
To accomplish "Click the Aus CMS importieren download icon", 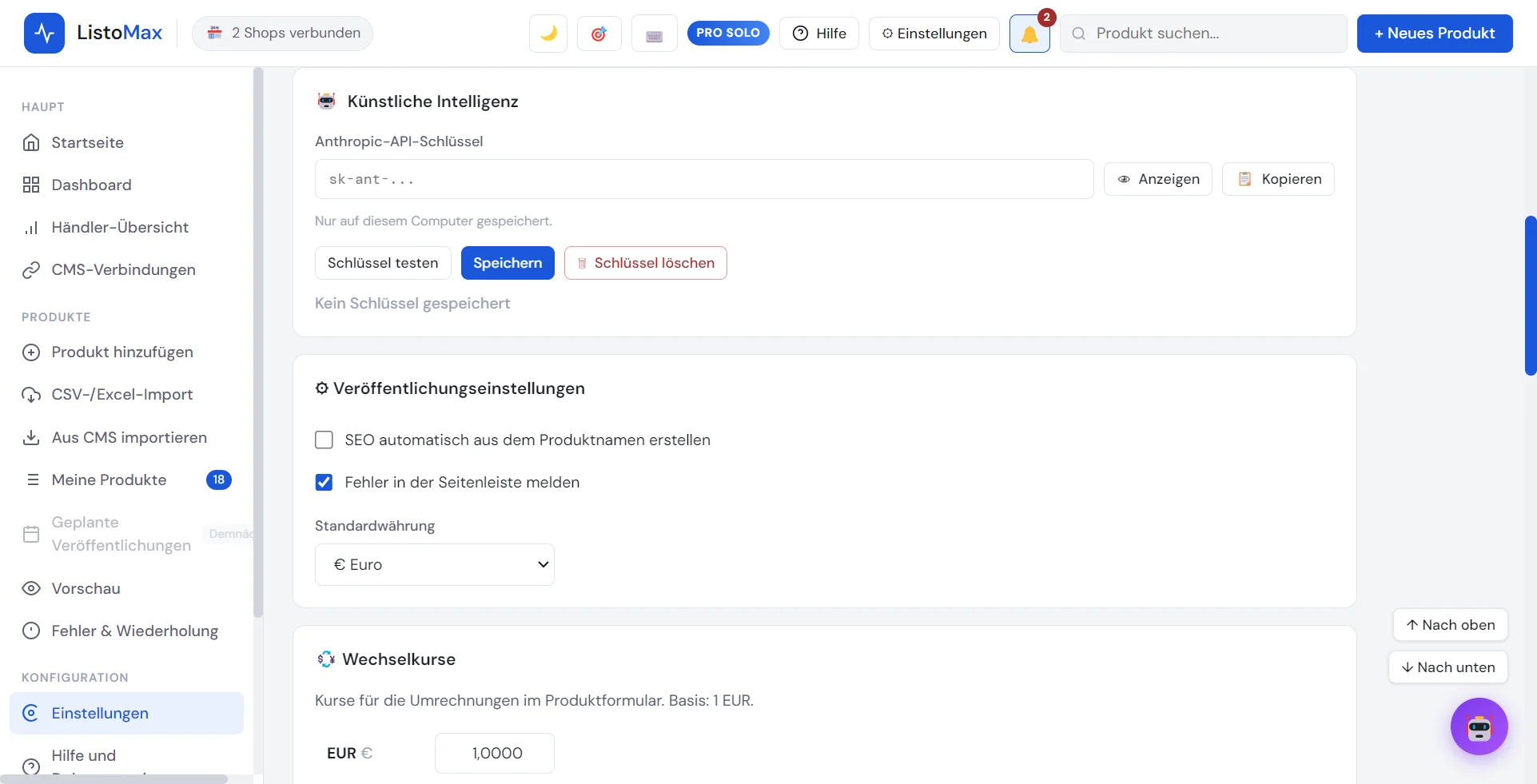I will click(x=31, y=437).
